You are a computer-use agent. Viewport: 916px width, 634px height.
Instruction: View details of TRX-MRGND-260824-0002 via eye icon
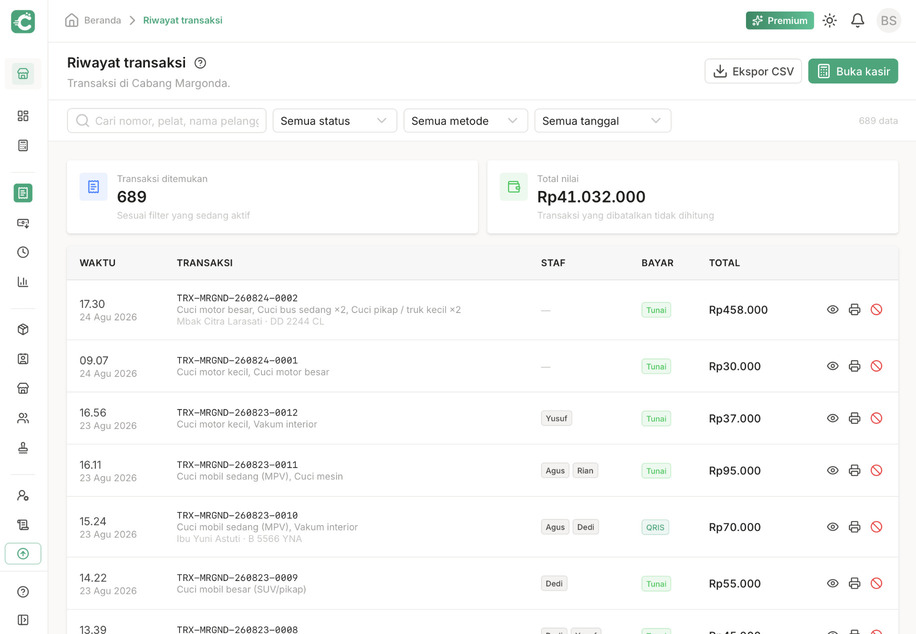(x=832, y=310)
